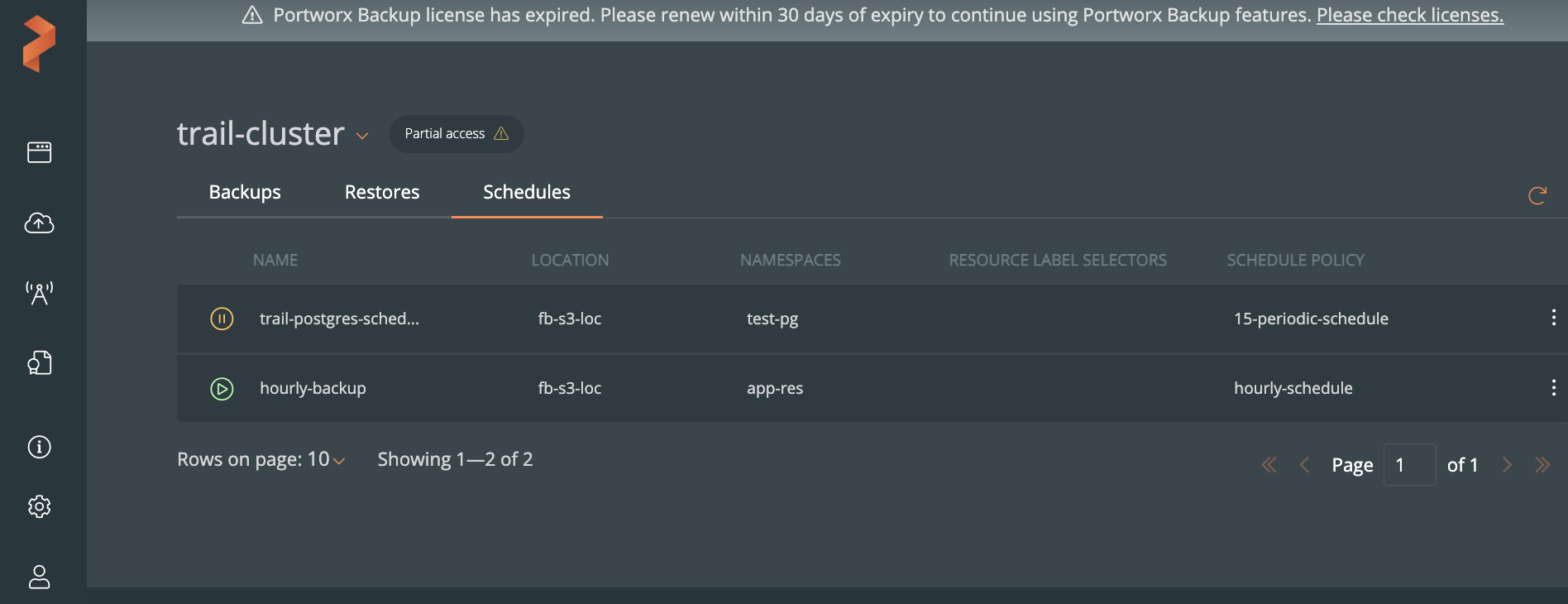
Task: Open actions menu for trail-postgres schedule row
Action: point(1553,318)
